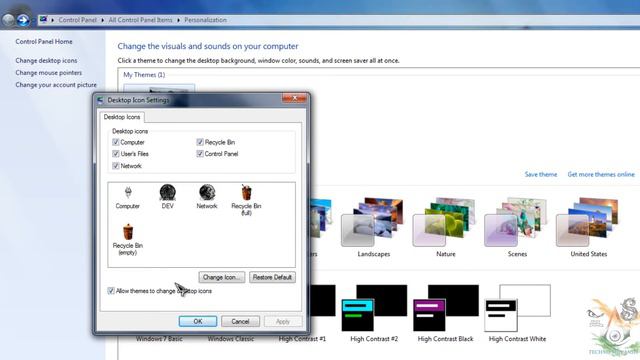Toggle the Computer desktop icon checkbox
The image size is (640, 360).
(116, 142)
